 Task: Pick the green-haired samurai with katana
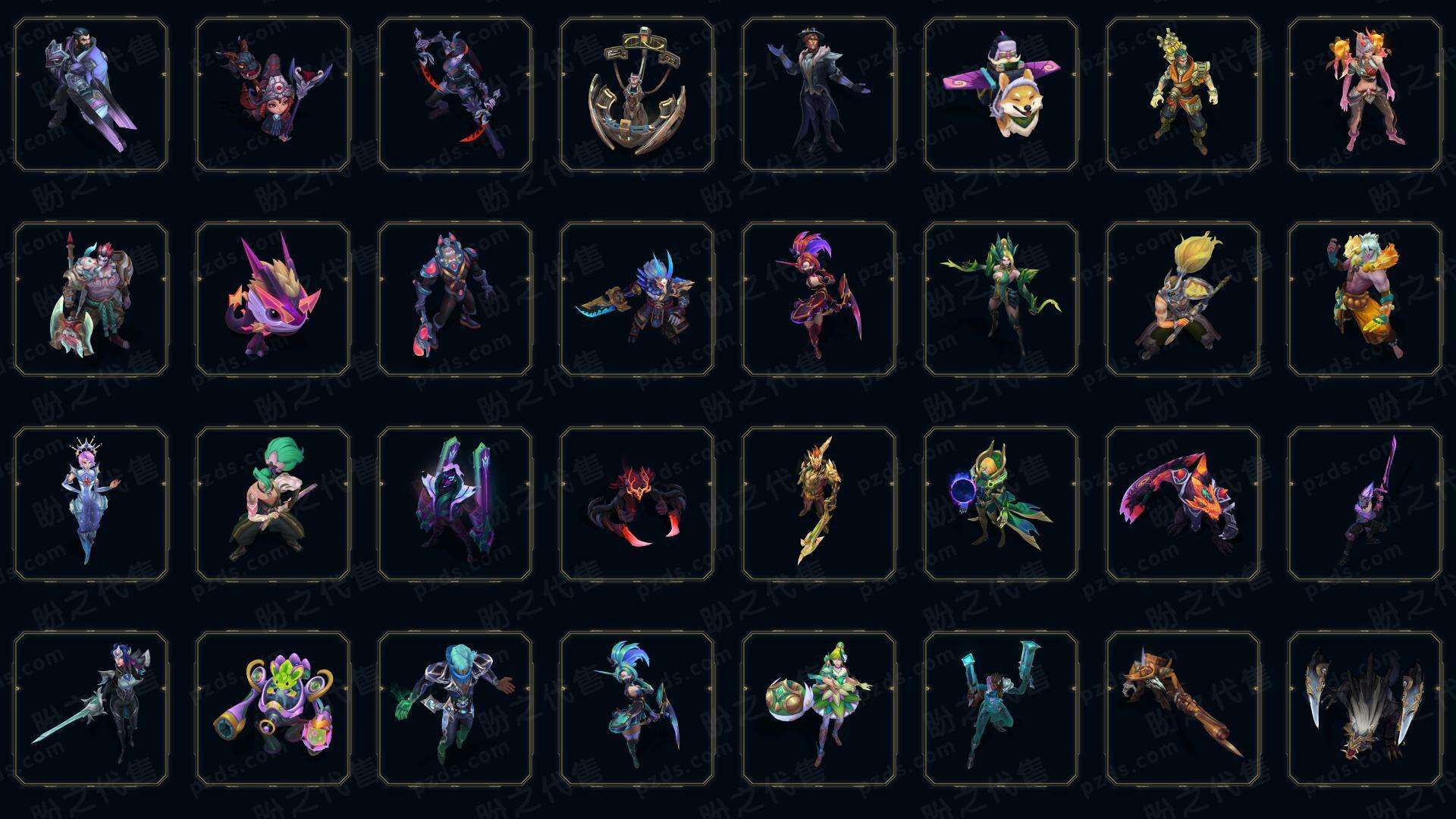coord(273,504)
